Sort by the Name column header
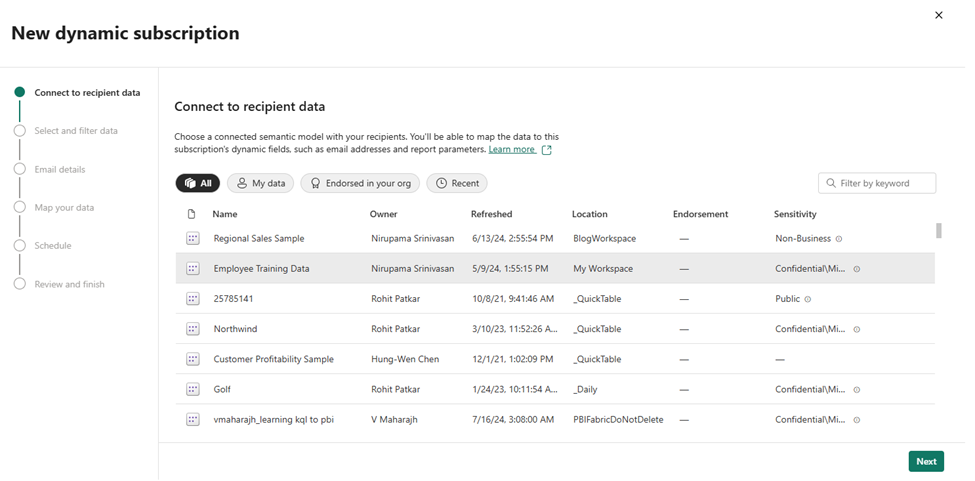975x481 pixels. pyautogui.click(x=224, y=214)
